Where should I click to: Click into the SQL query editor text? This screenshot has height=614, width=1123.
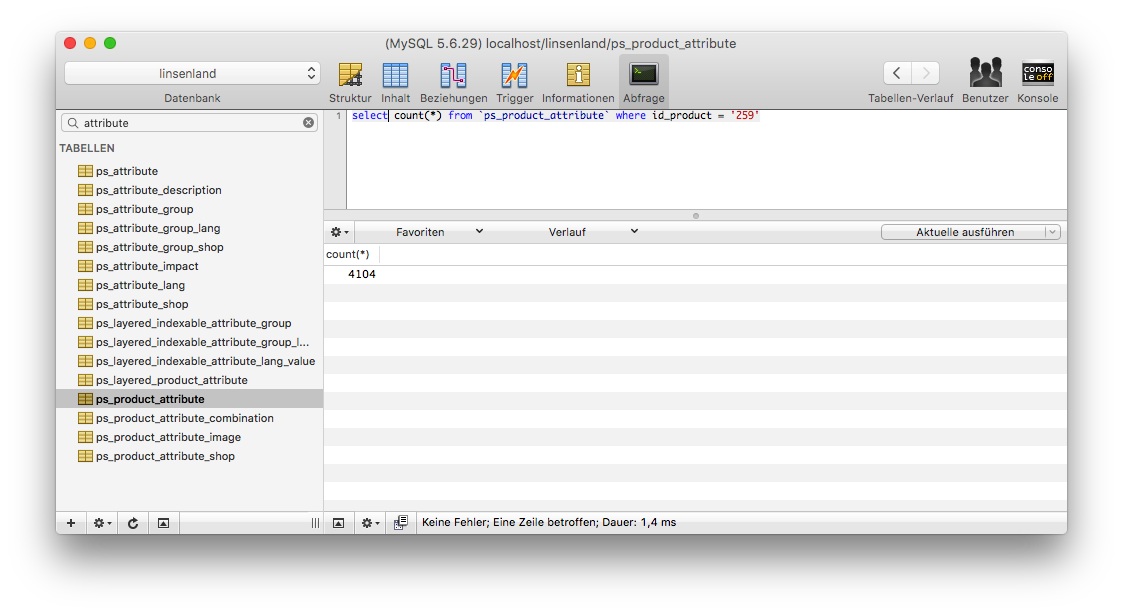coord(555,115)
